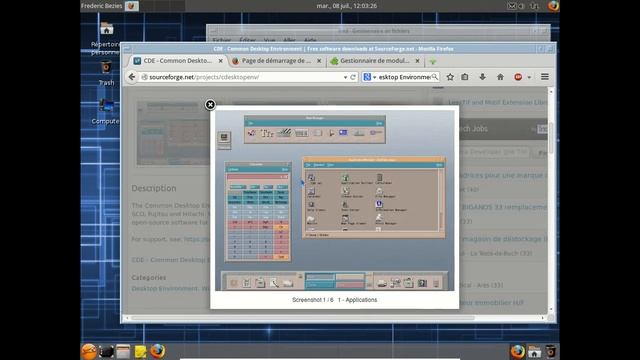Open the orange menu launcher in bottom dock
Screen dimensions: 640x360
click(x=89, y=351)
